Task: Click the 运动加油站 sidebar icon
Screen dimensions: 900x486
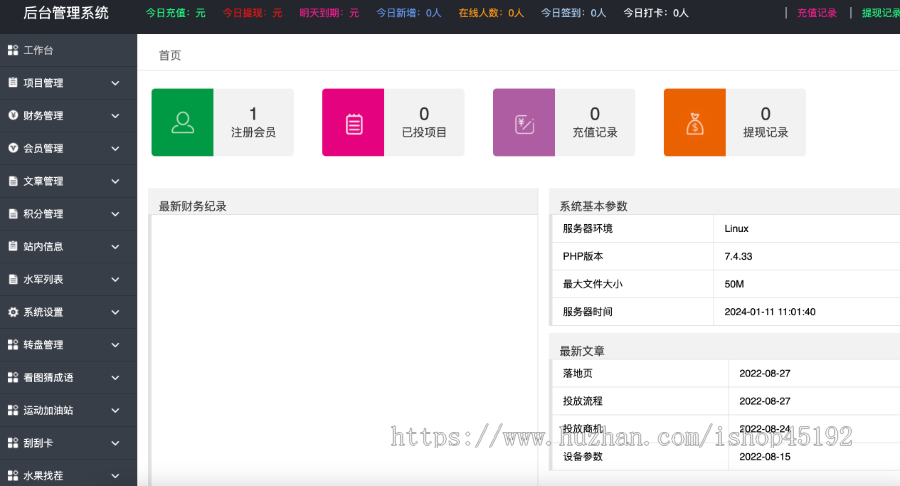Action: 13,410
